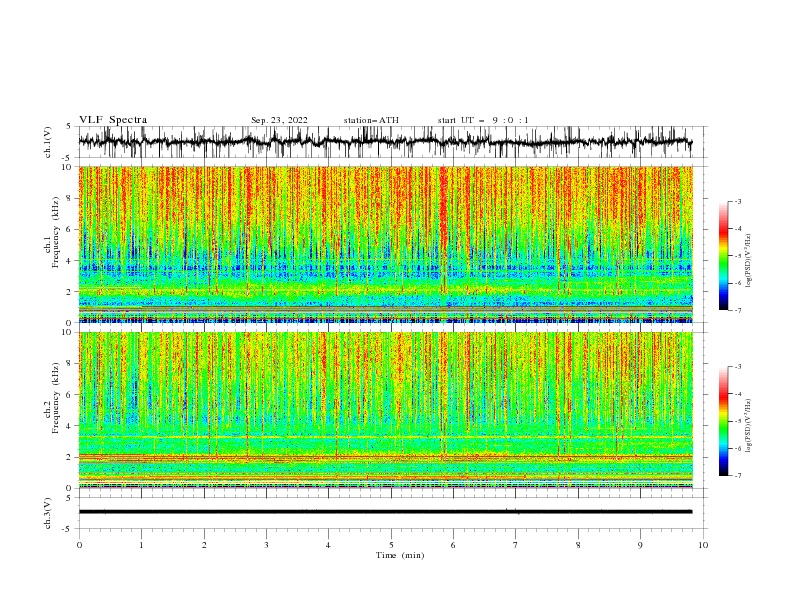Click time axis tick label "7"

pos(516,545)
